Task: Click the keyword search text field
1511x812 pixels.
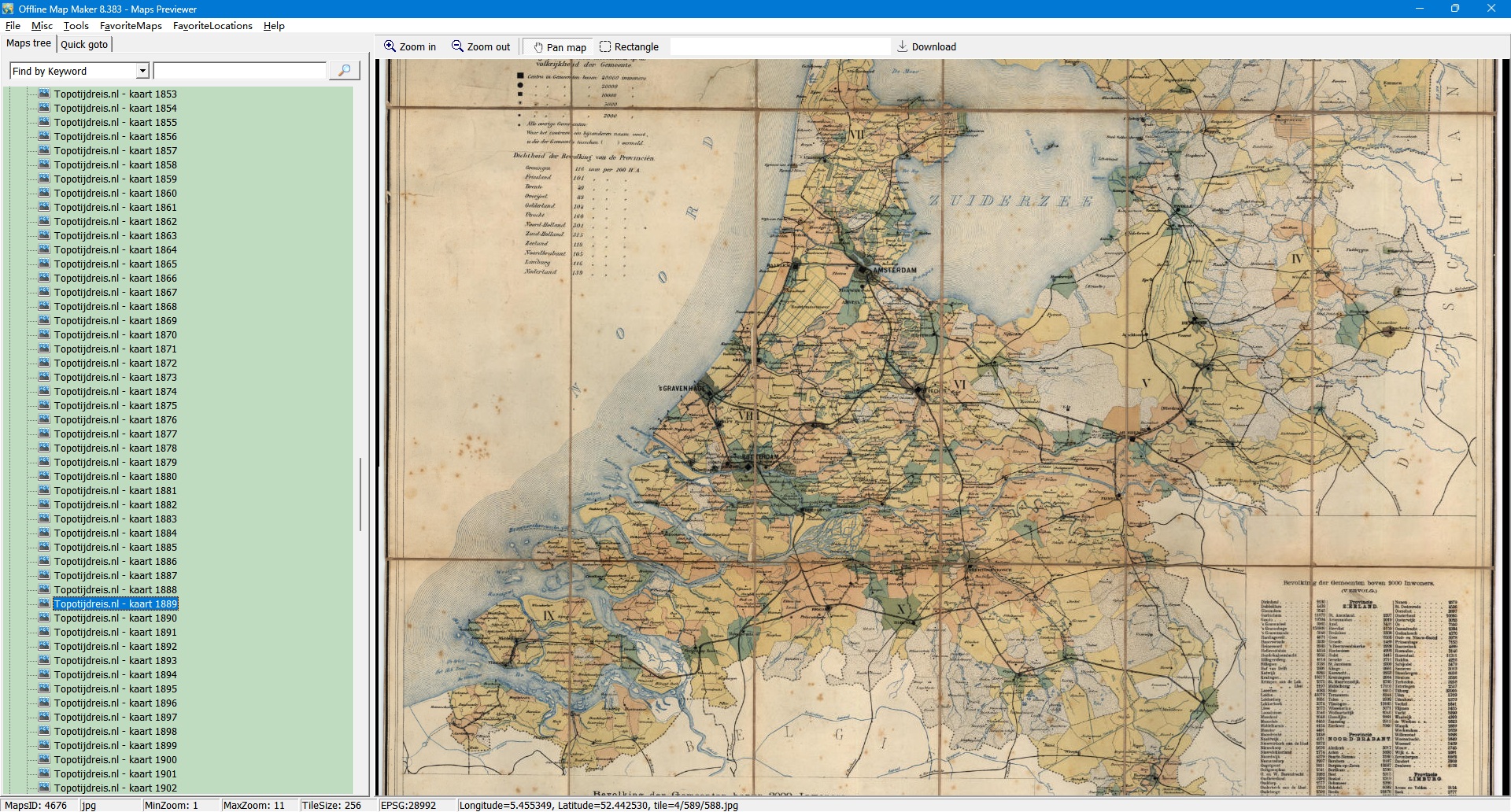Action: coord(240,71)
